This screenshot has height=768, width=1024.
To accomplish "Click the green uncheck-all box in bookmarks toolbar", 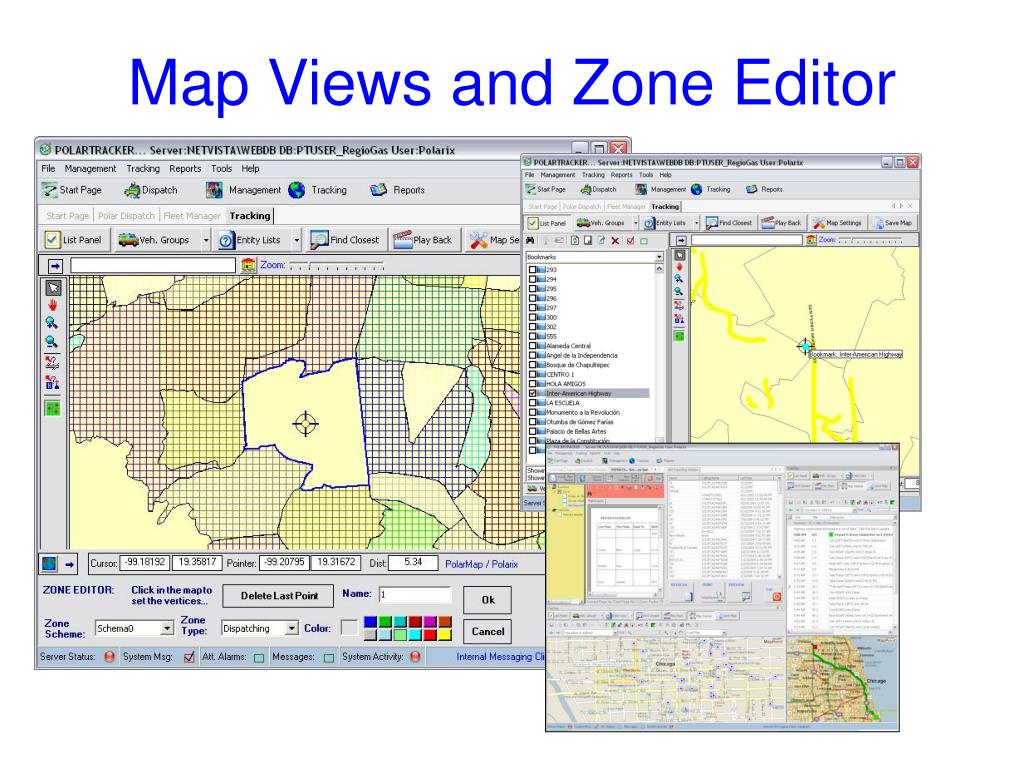I will pos(644,241).
